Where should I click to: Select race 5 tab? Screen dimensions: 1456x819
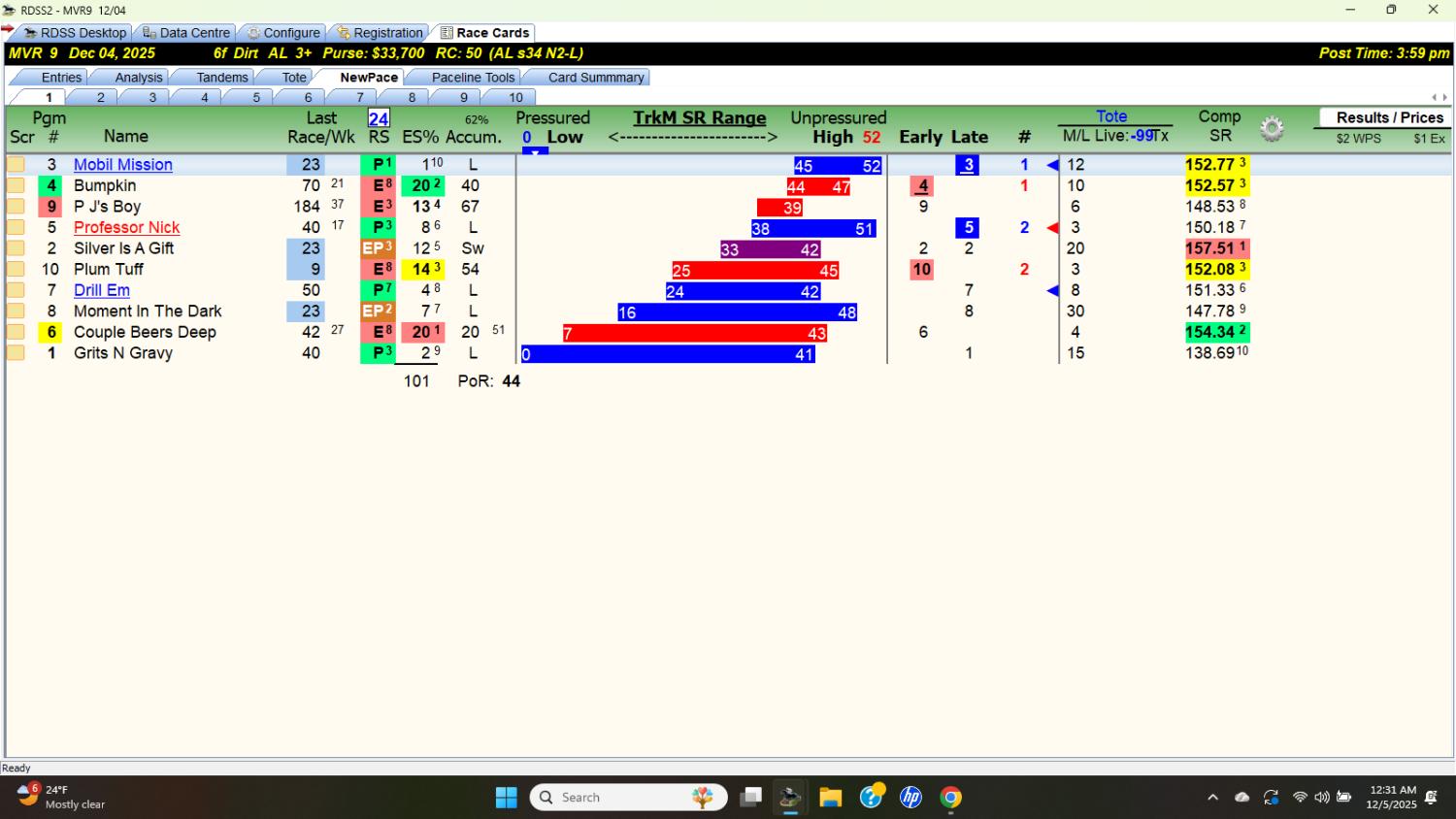(256, 97)
